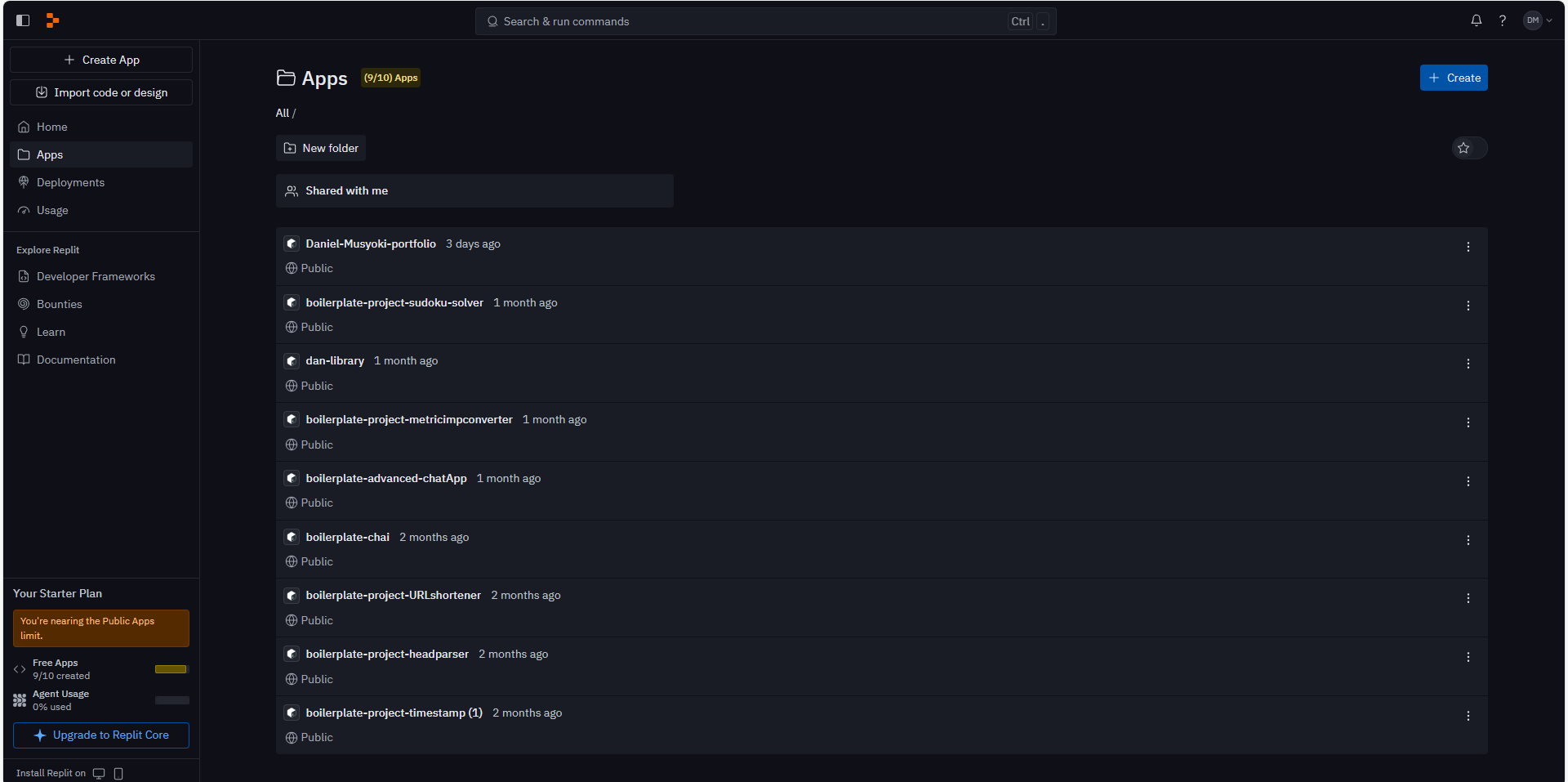Click the Create App button

click(101, 60)
